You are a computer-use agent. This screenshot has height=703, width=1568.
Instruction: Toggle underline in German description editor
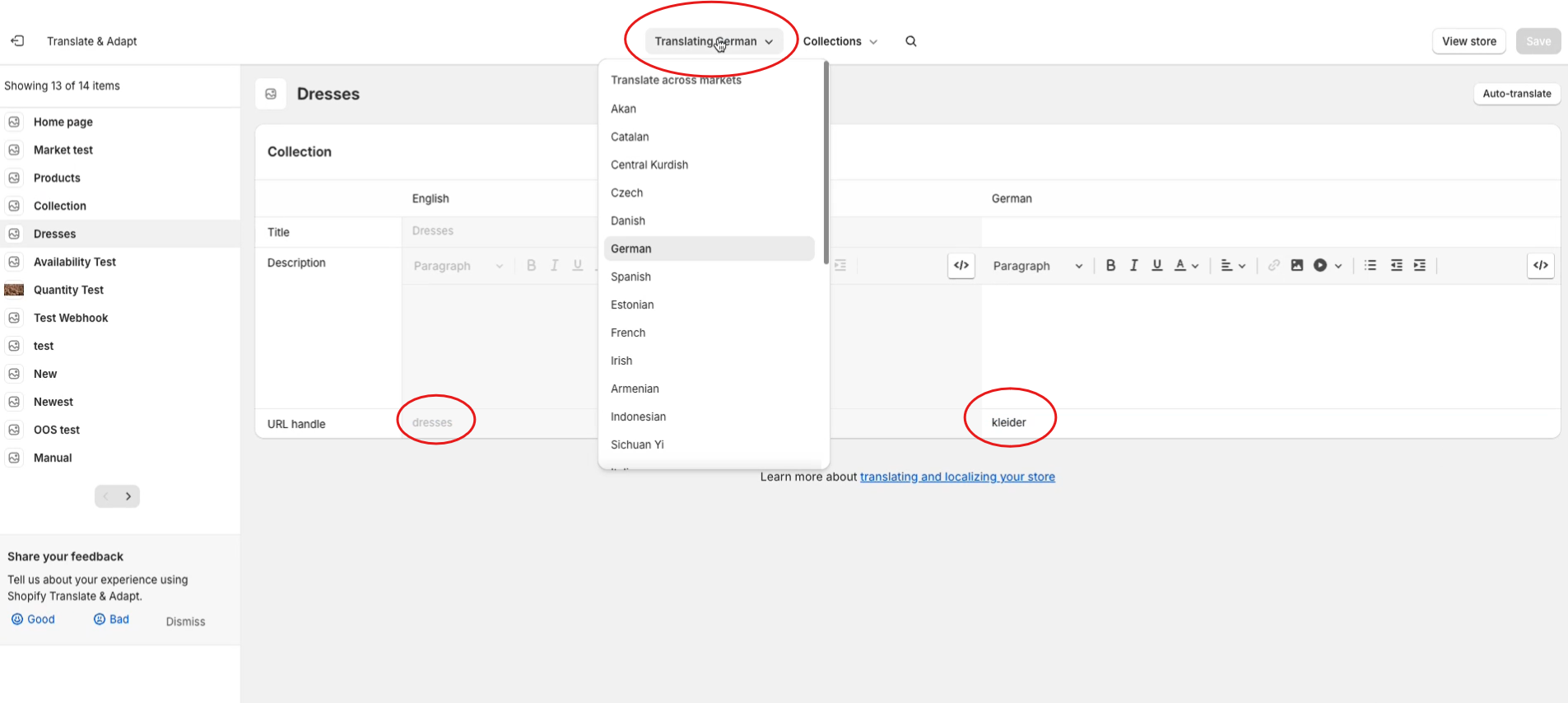tap(1156, 265)
